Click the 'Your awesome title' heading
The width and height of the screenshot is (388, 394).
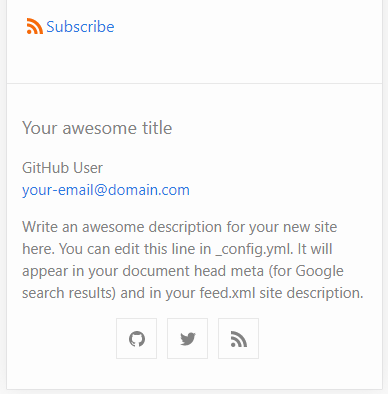tap(97, 128)
